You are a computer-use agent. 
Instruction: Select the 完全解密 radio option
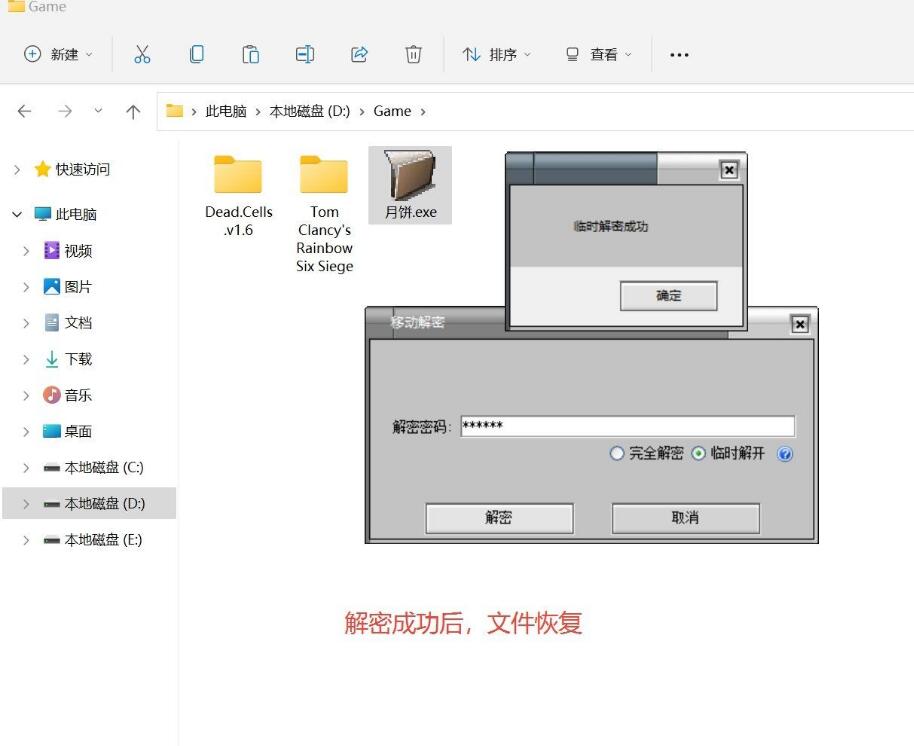[617, 454]
